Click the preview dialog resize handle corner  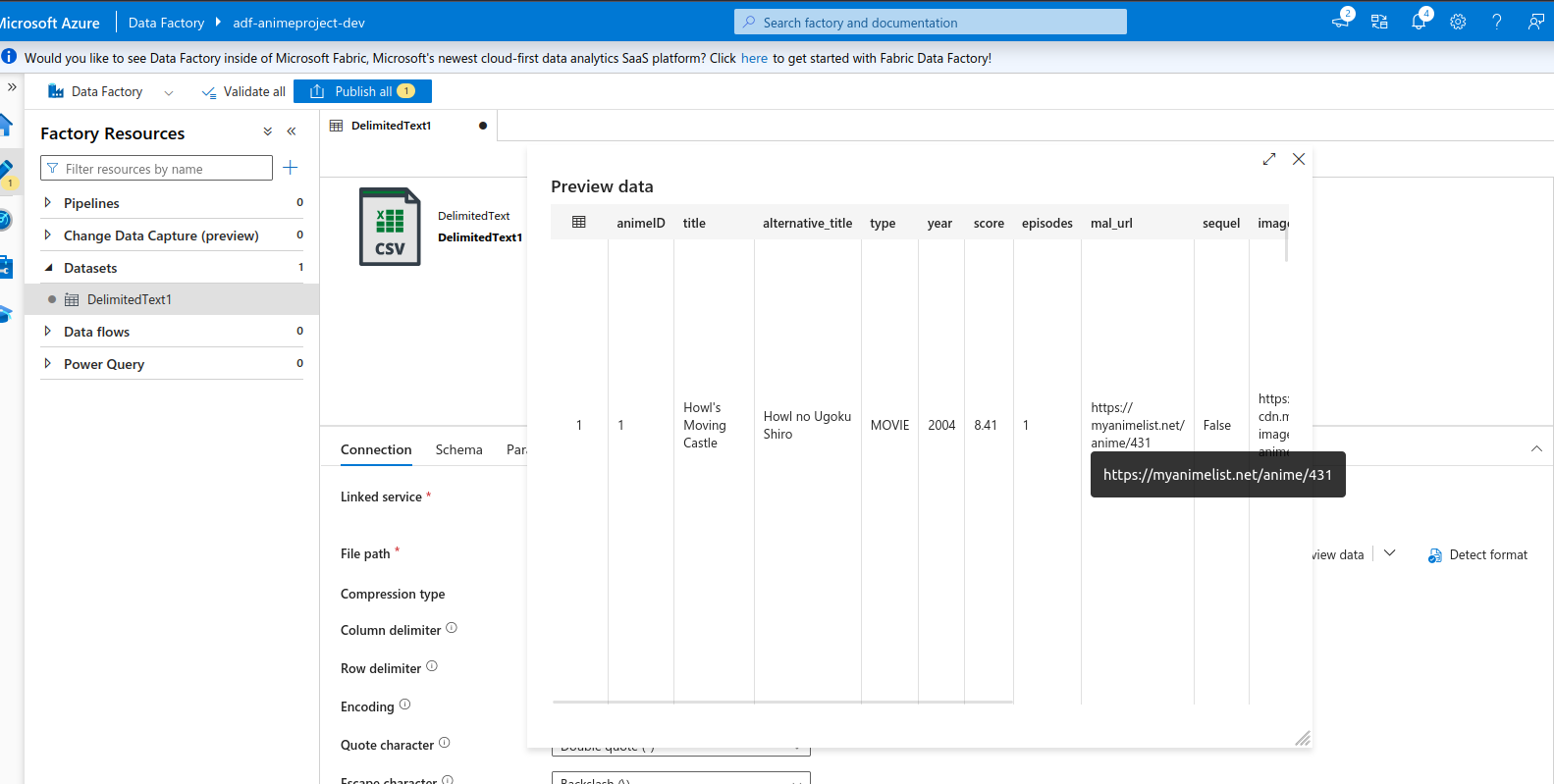tap(1303, 738)
